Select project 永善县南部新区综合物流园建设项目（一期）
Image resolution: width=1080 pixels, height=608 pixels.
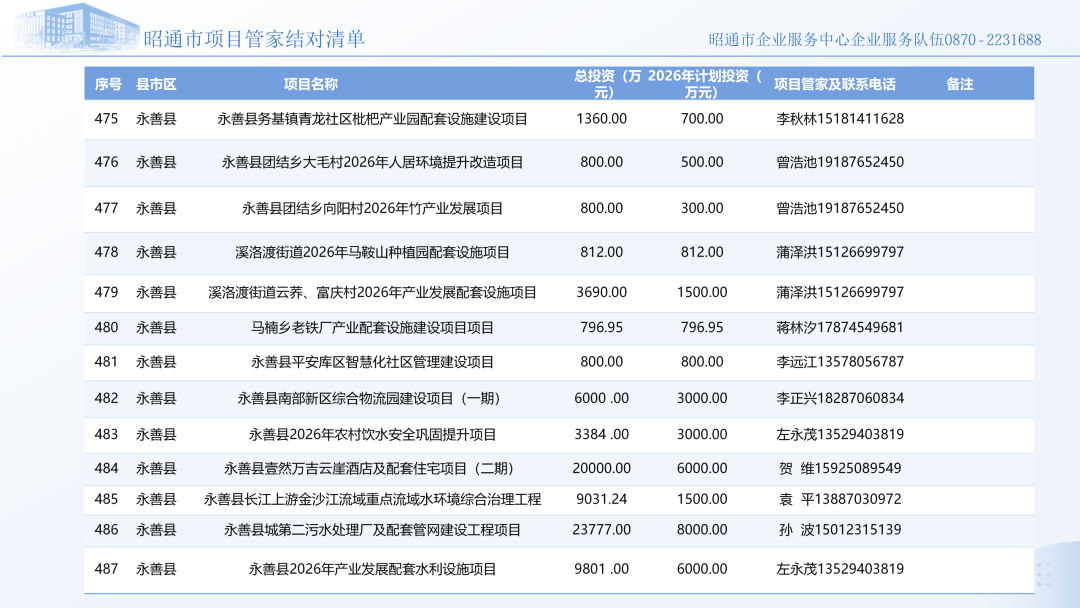369,399
